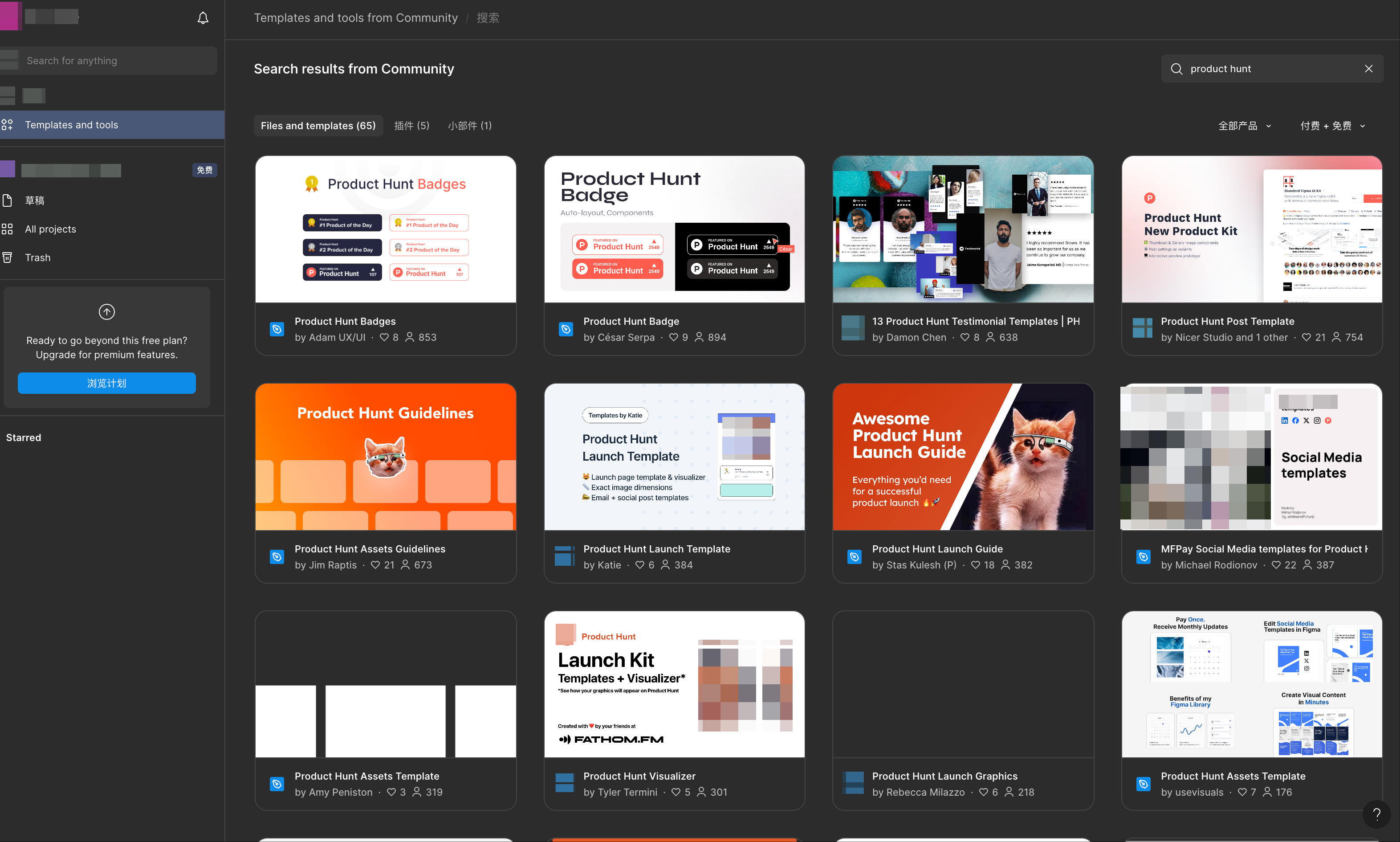Viewport: 1400px width, 842px height.
Task: Switch to the 插件 (5) tab
Action: pyautogui.click(x=411, y=125)
